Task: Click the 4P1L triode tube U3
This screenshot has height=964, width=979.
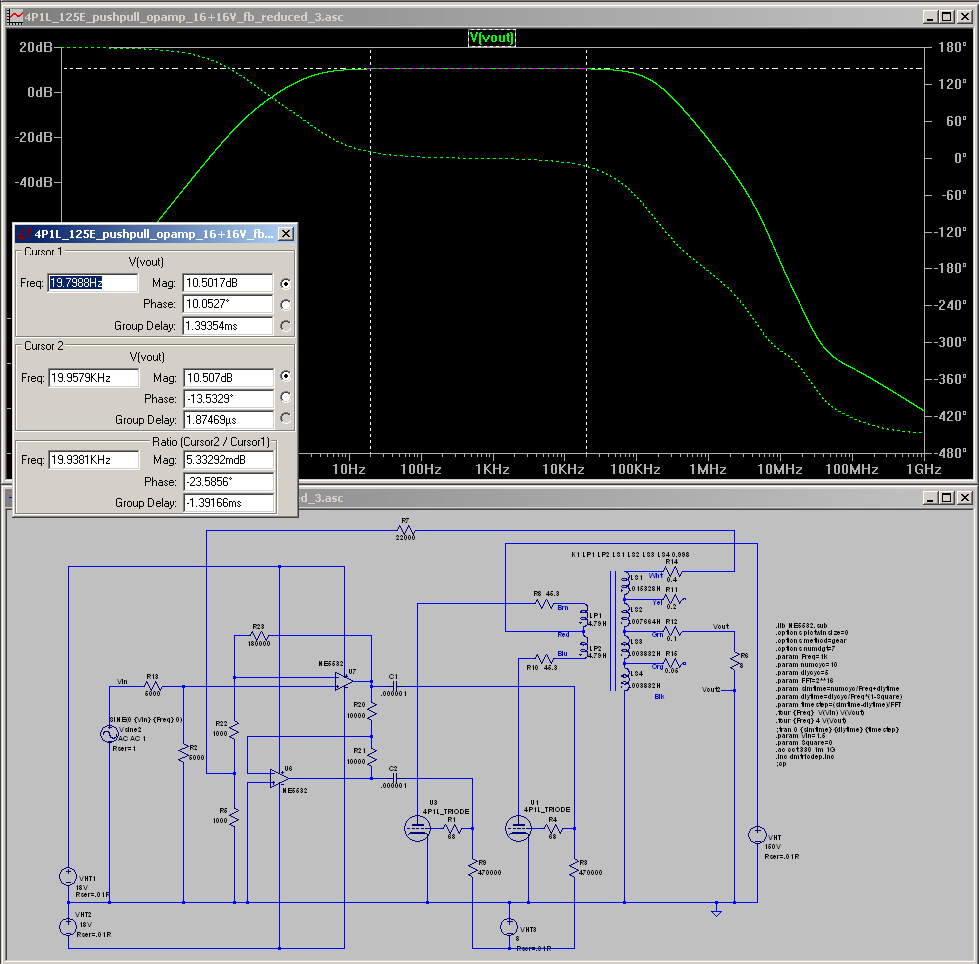Action: point(417,827)
